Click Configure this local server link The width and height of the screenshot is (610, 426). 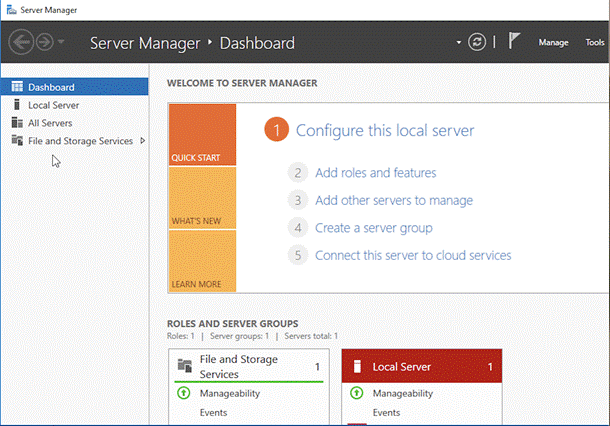pyautogui.click(x=385, y=130)
